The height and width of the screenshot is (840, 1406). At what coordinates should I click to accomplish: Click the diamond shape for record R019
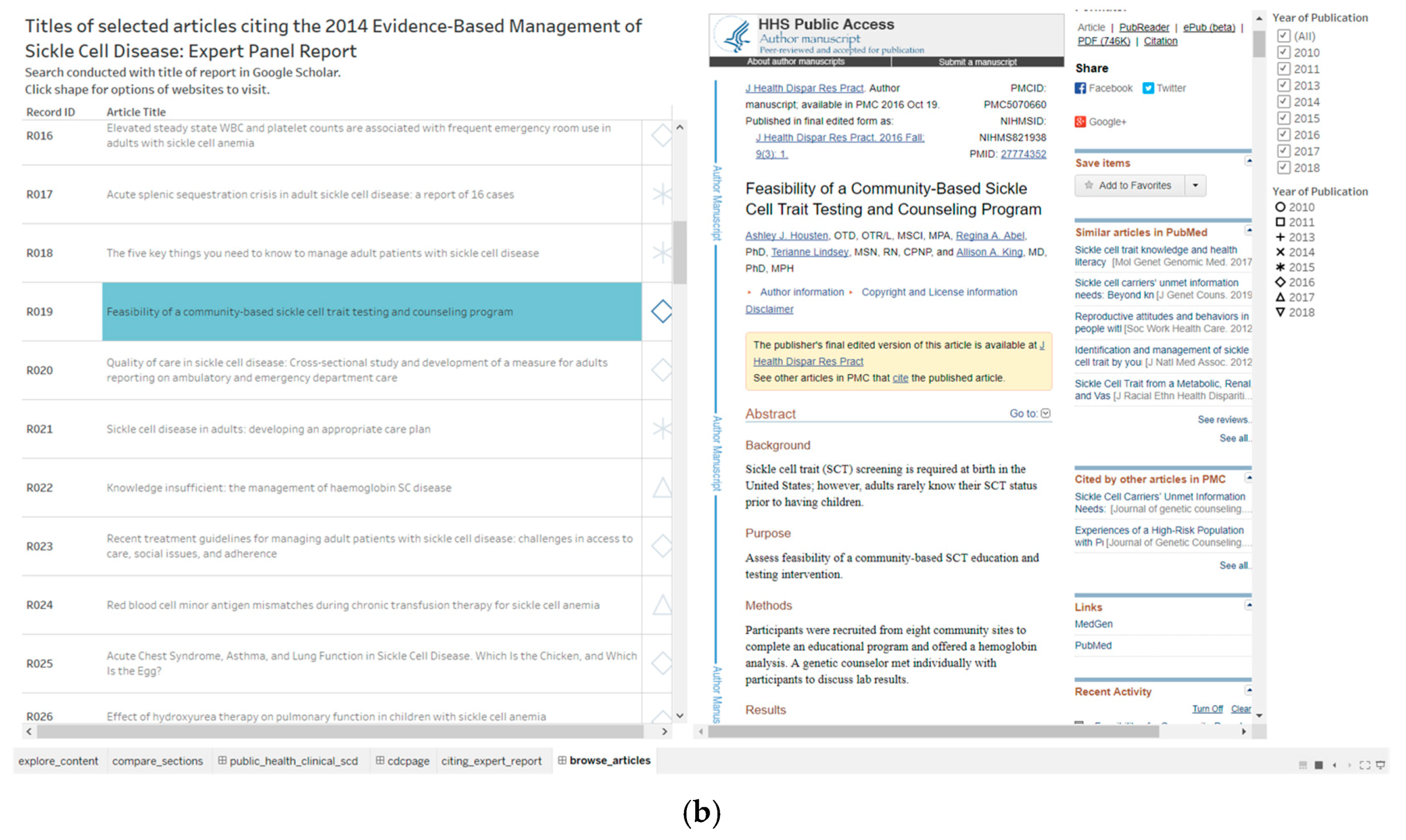(x=661, y=311)
